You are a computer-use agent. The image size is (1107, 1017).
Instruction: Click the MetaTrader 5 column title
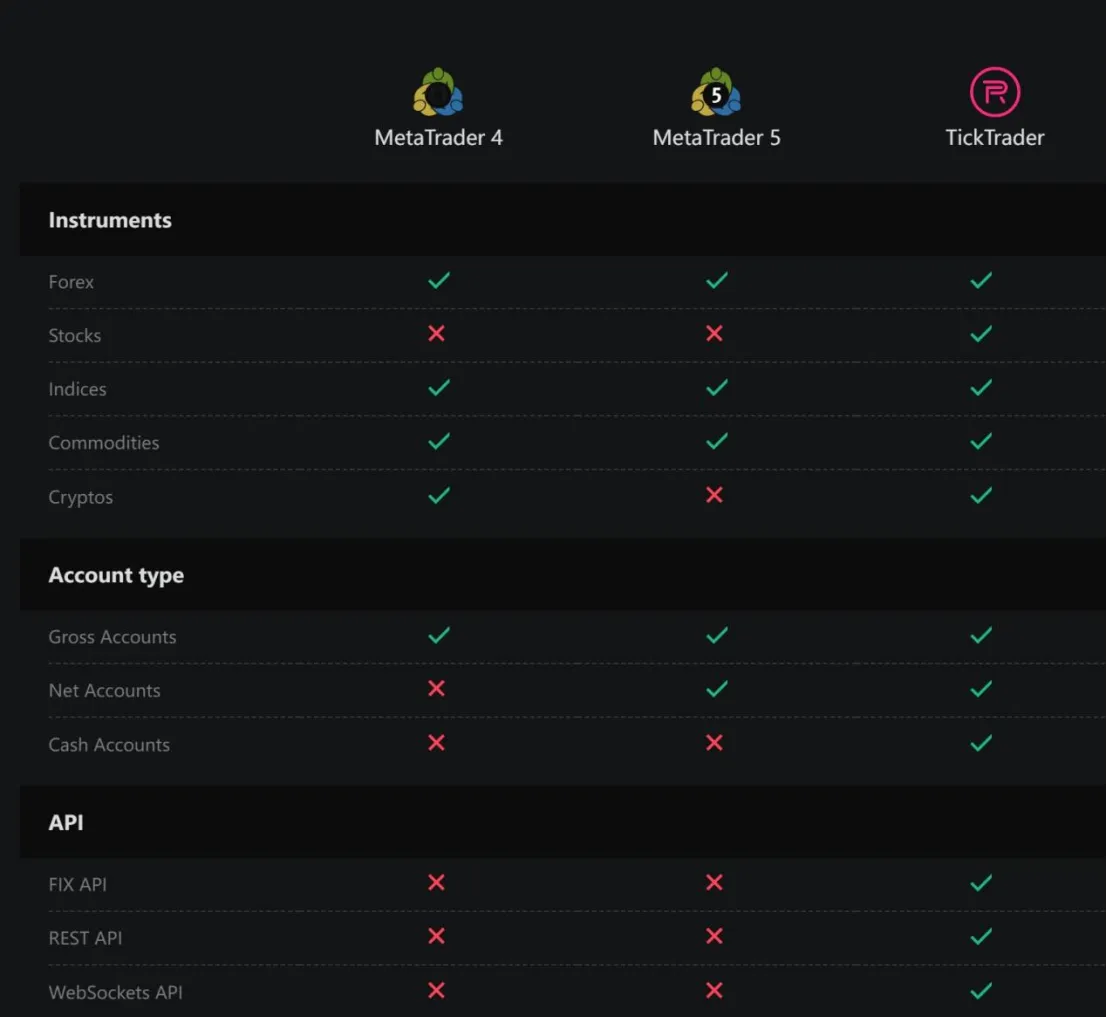point(717,138)
